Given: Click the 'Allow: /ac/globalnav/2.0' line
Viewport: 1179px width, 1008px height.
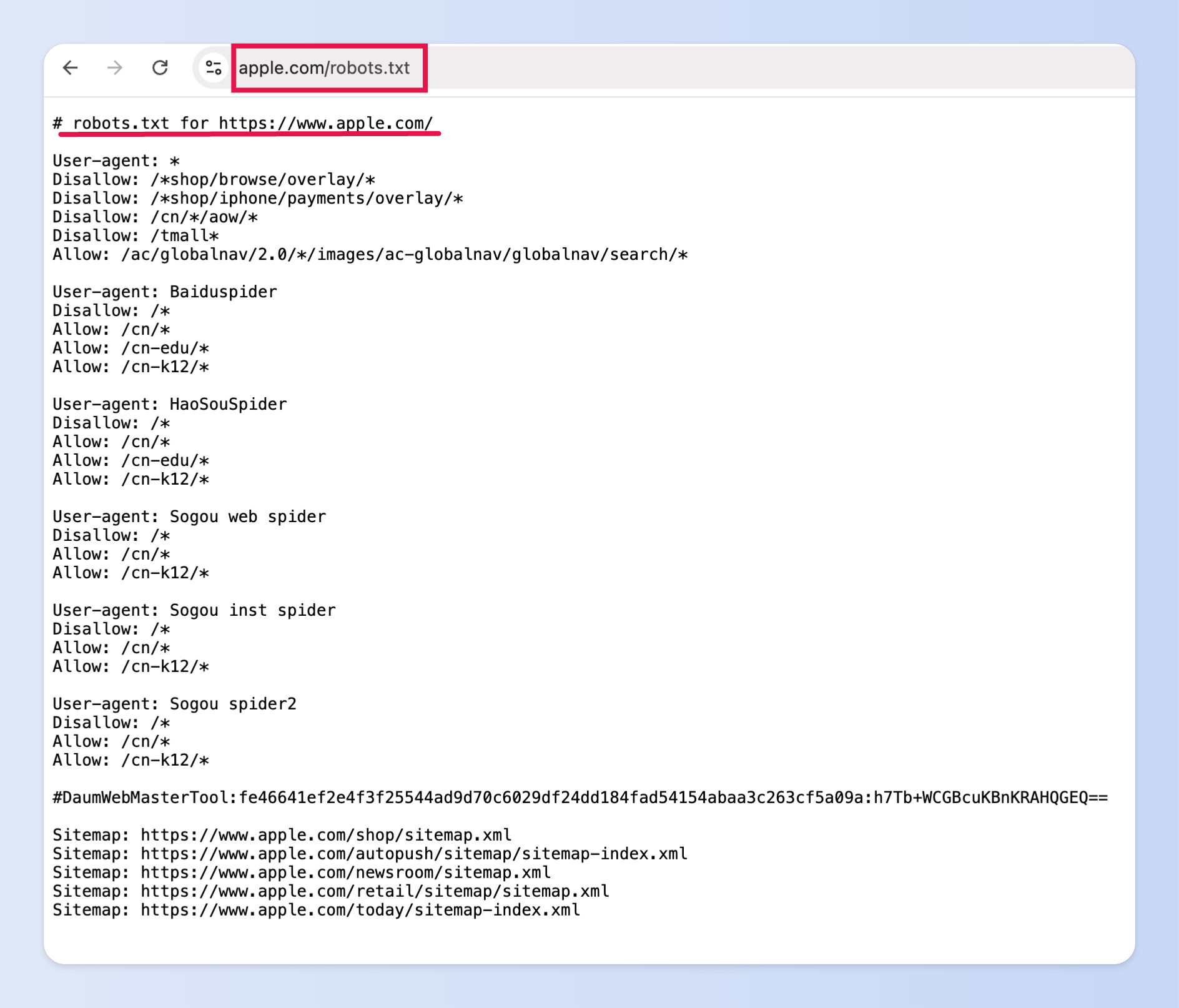Looking at the screenshot, I should click(370, 255).
